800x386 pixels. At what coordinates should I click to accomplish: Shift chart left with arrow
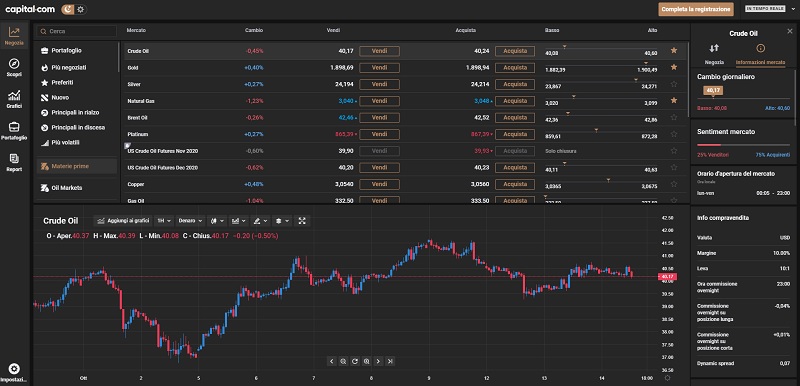point(332,362)
